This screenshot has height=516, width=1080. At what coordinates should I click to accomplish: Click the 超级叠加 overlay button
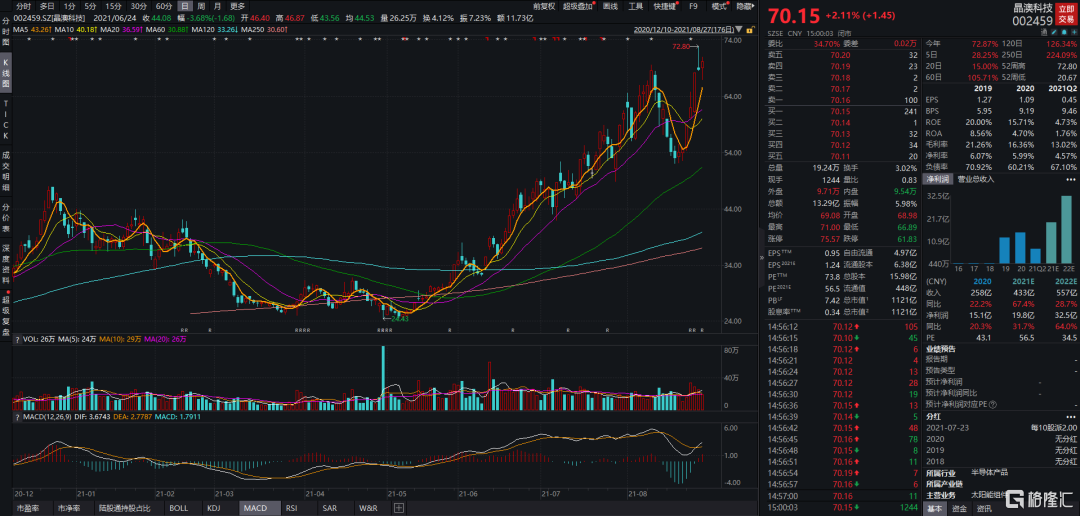(x=578, y=6)
